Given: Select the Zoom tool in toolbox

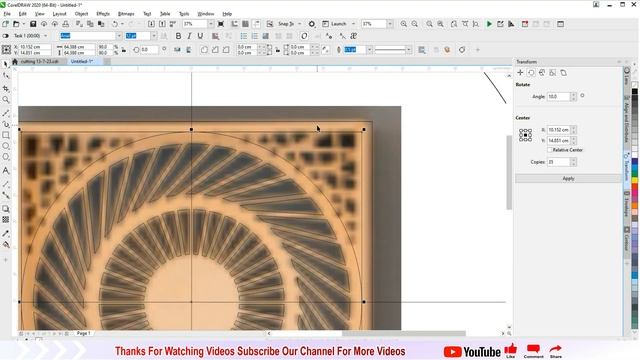Looking at the screenshot, I should [x=6, y=100].
